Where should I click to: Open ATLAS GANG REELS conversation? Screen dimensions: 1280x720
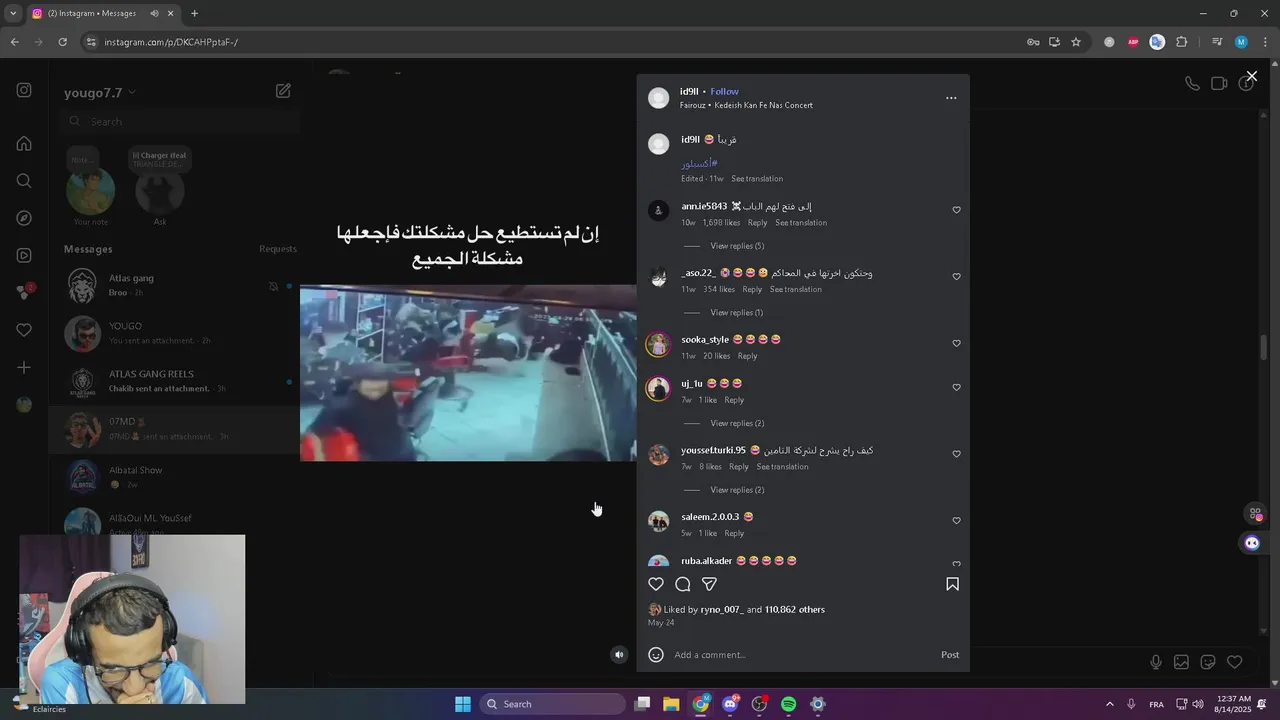[x=175, y=382]
